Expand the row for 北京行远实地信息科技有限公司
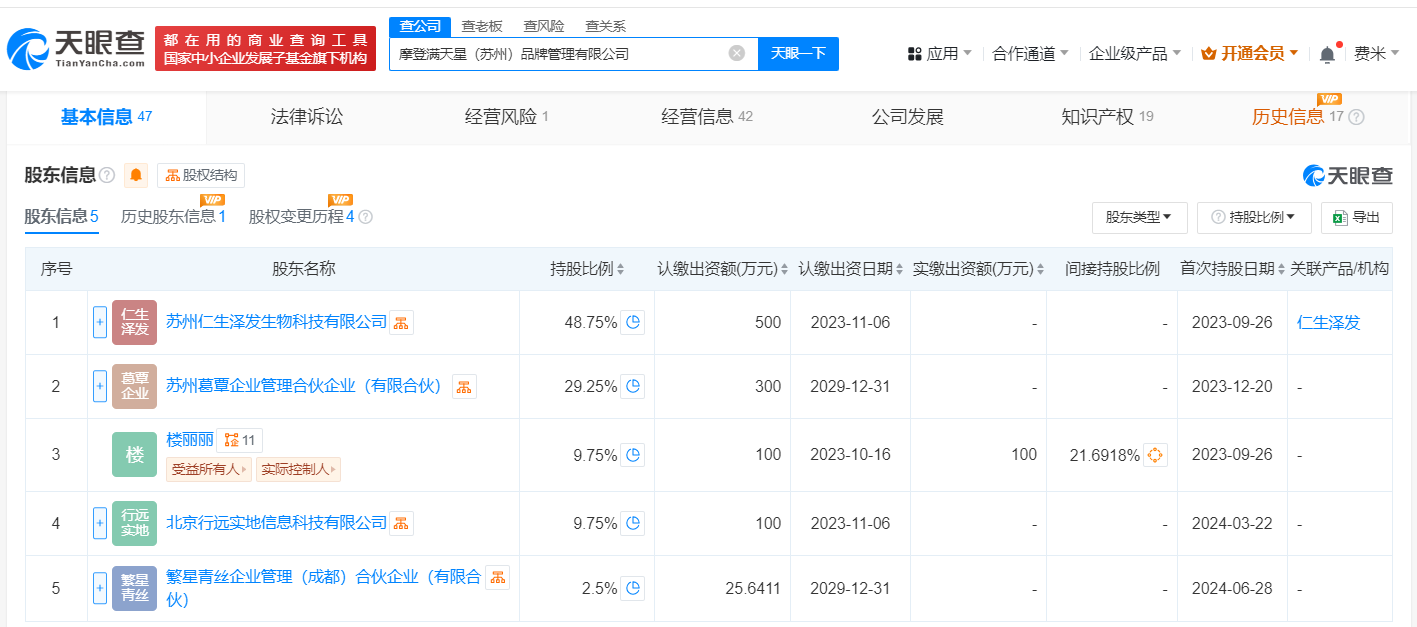Screen dimensions: 1417x627 point(99,523)
